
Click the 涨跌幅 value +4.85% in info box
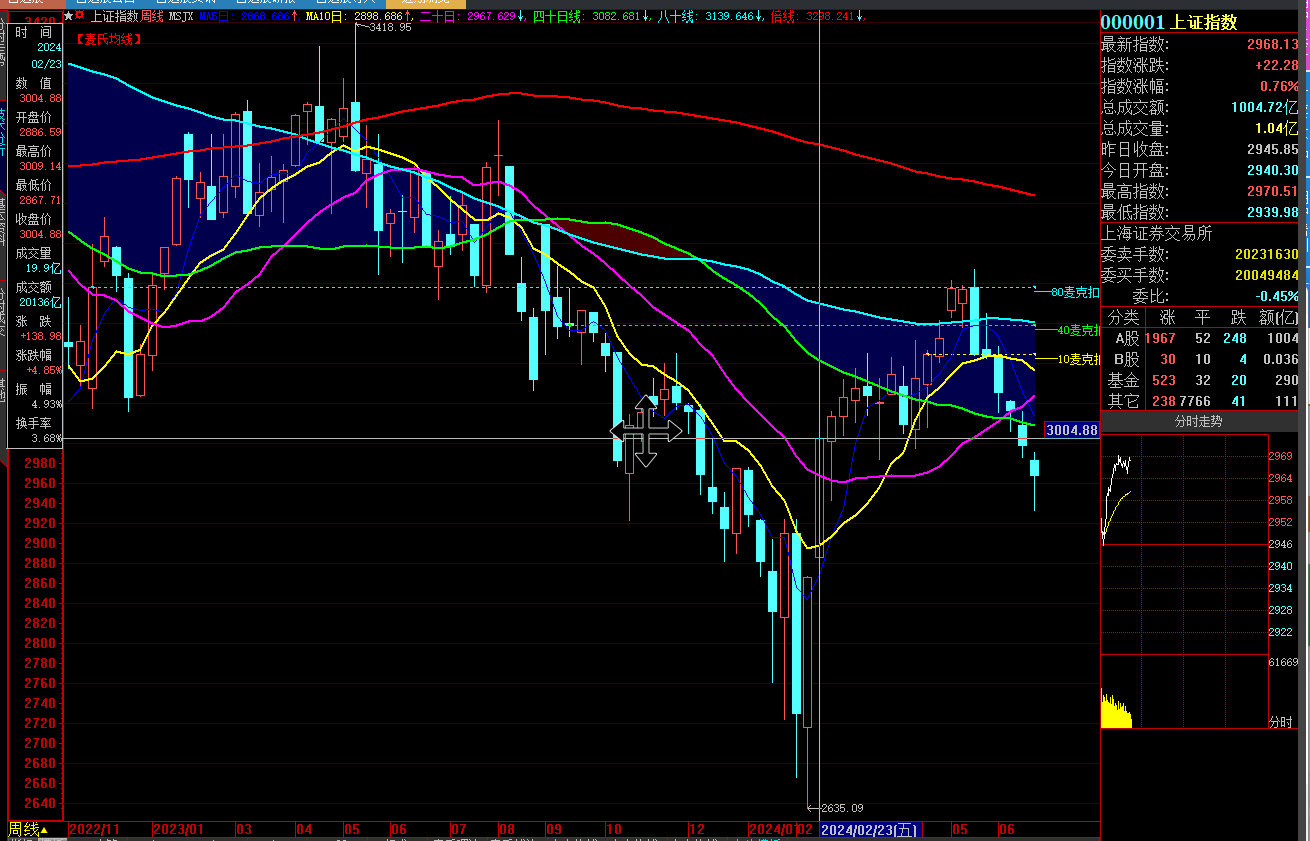(44, 370)
